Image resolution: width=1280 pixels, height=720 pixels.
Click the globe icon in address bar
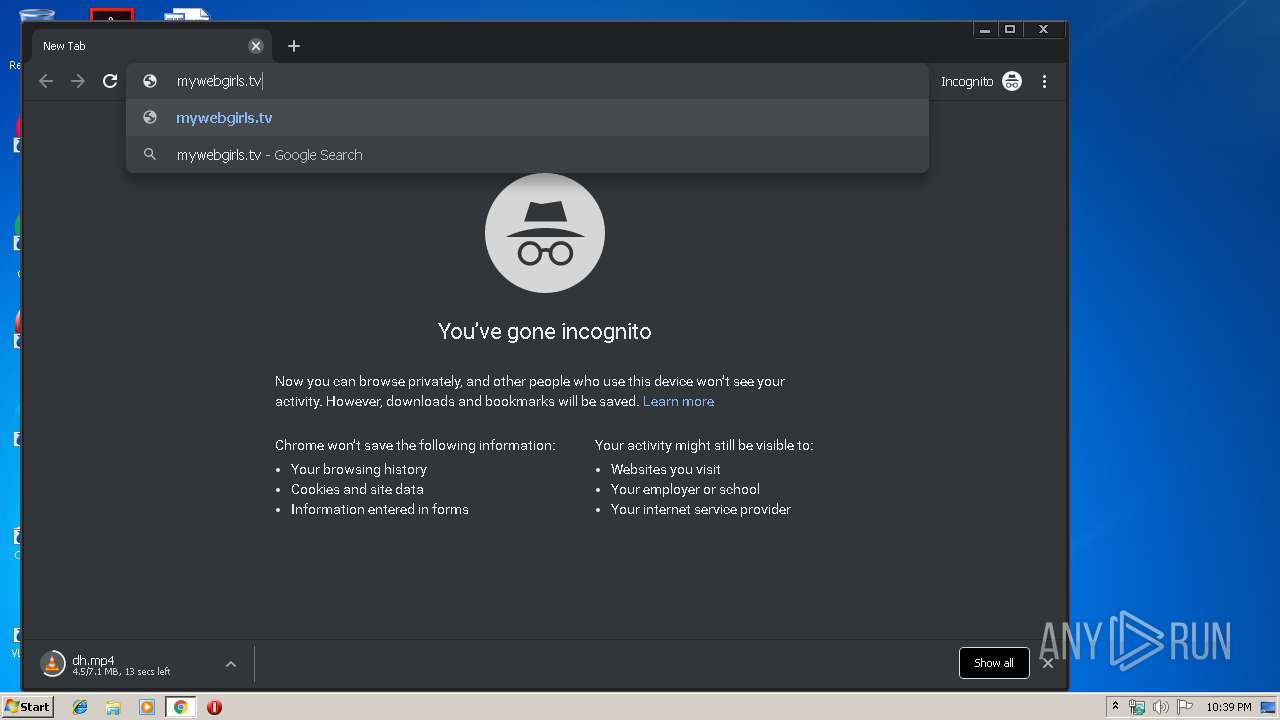coord(150,81)
